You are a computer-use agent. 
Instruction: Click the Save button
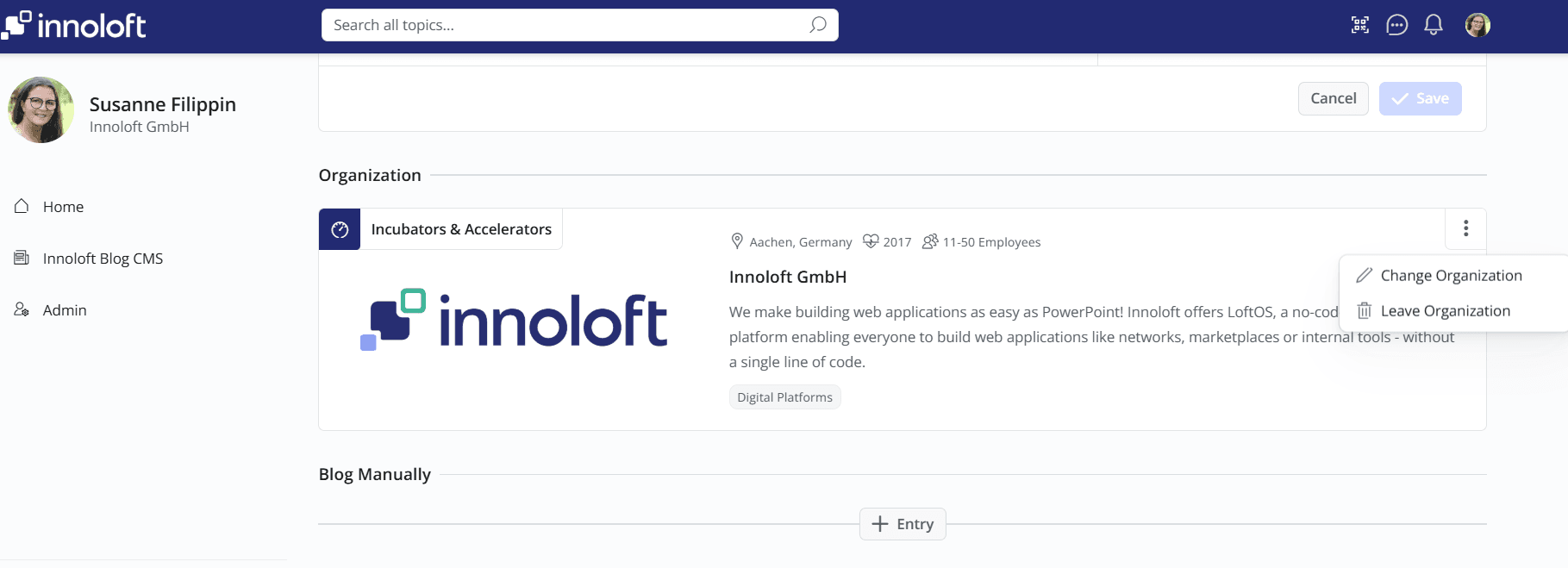click(1420, 98)
